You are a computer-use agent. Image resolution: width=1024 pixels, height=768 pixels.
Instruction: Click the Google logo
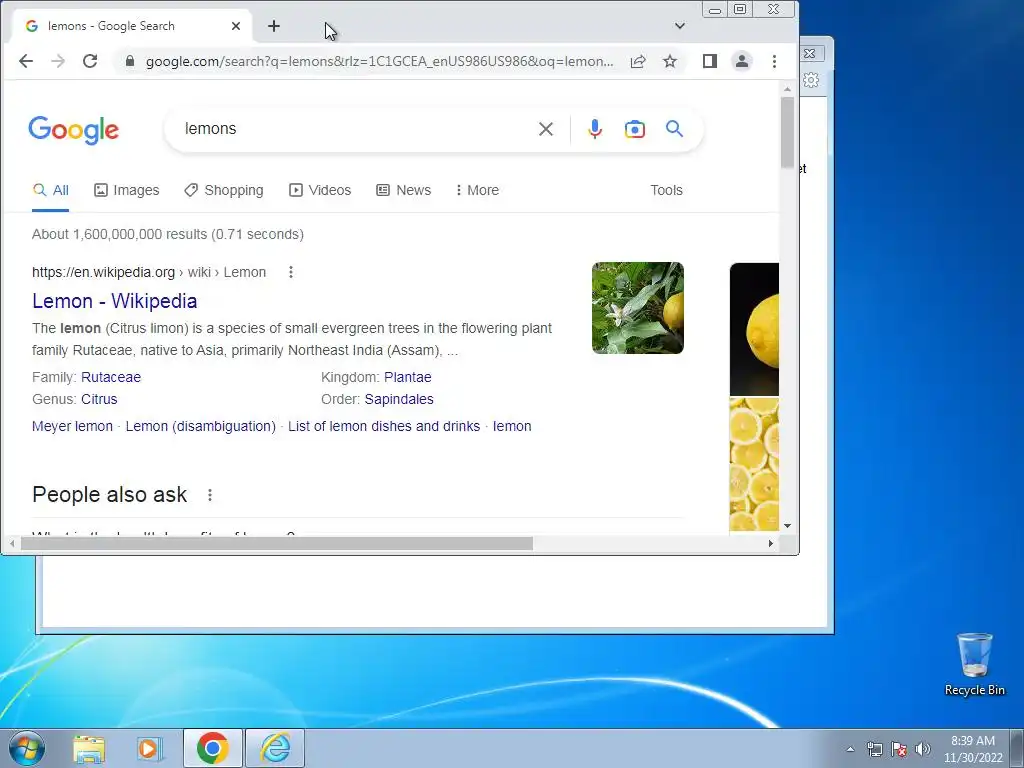(x=74, y=130)
